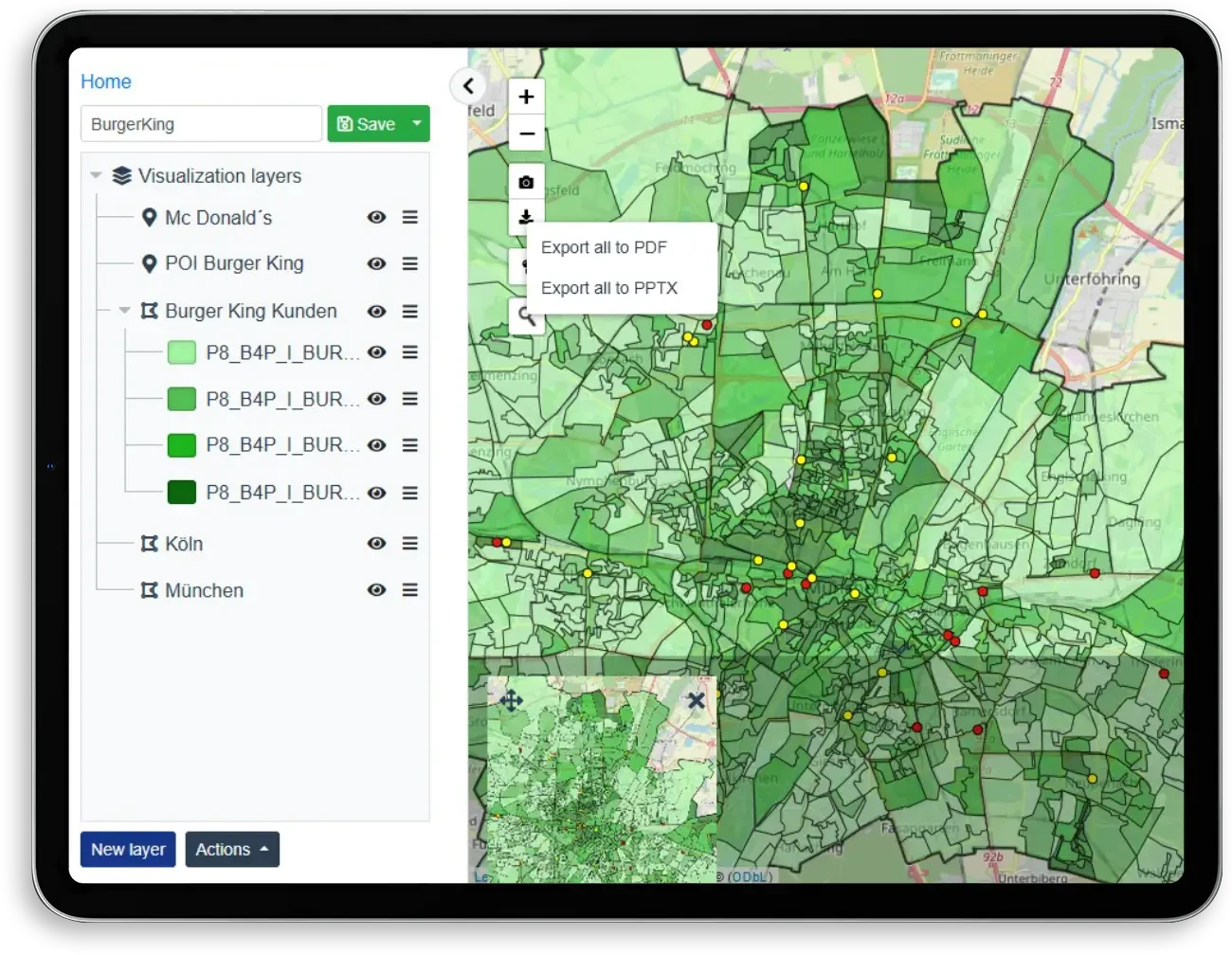This screenshot has width=1232, height=955.
Task: Open menu for Mc Donald´s layer
Action: 409,217
